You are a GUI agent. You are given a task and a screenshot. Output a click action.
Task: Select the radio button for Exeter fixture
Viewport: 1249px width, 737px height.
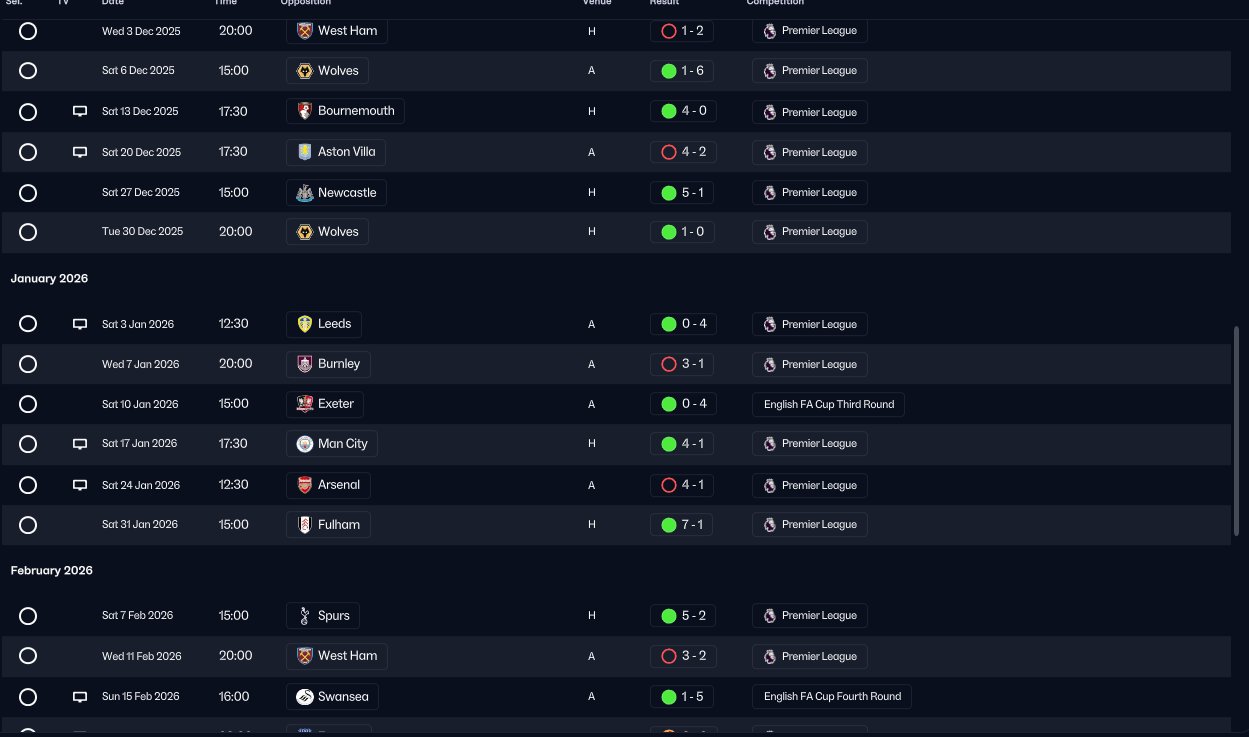(28, 404)
